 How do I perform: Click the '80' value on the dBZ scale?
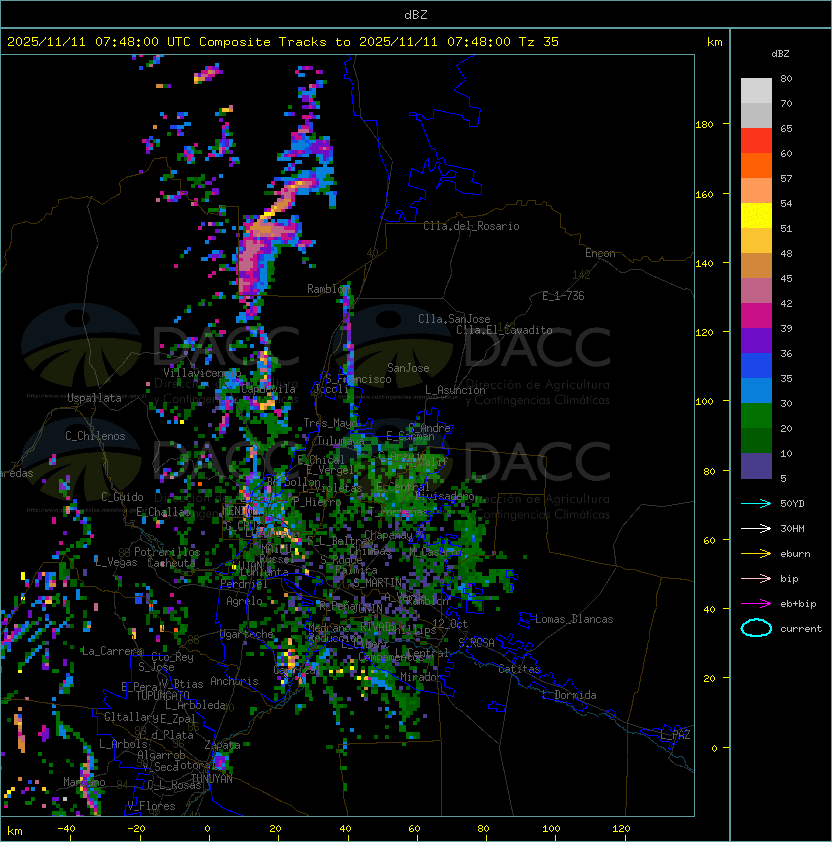(x=786, y=78)
